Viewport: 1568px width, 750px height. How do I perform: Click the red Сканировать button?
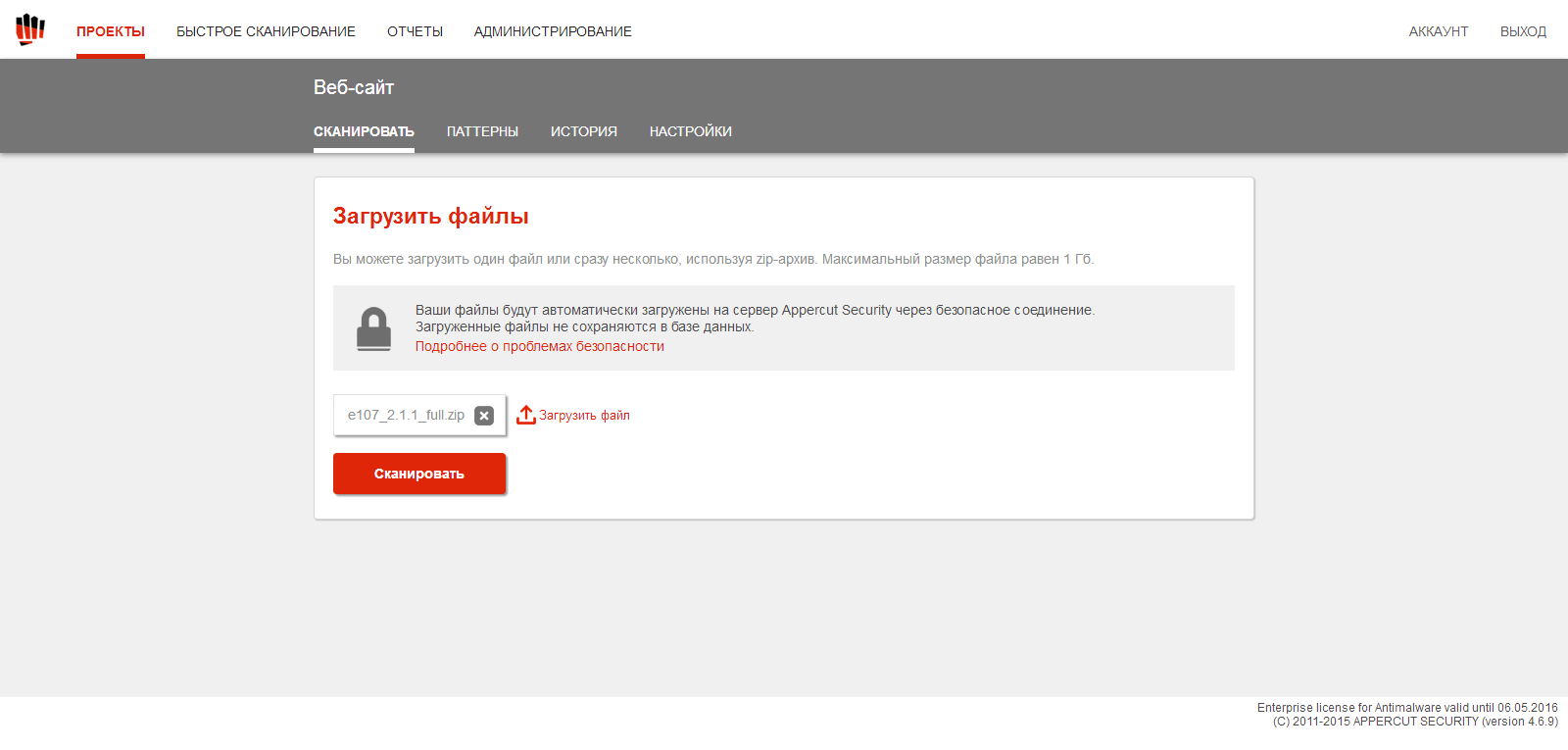419,474
